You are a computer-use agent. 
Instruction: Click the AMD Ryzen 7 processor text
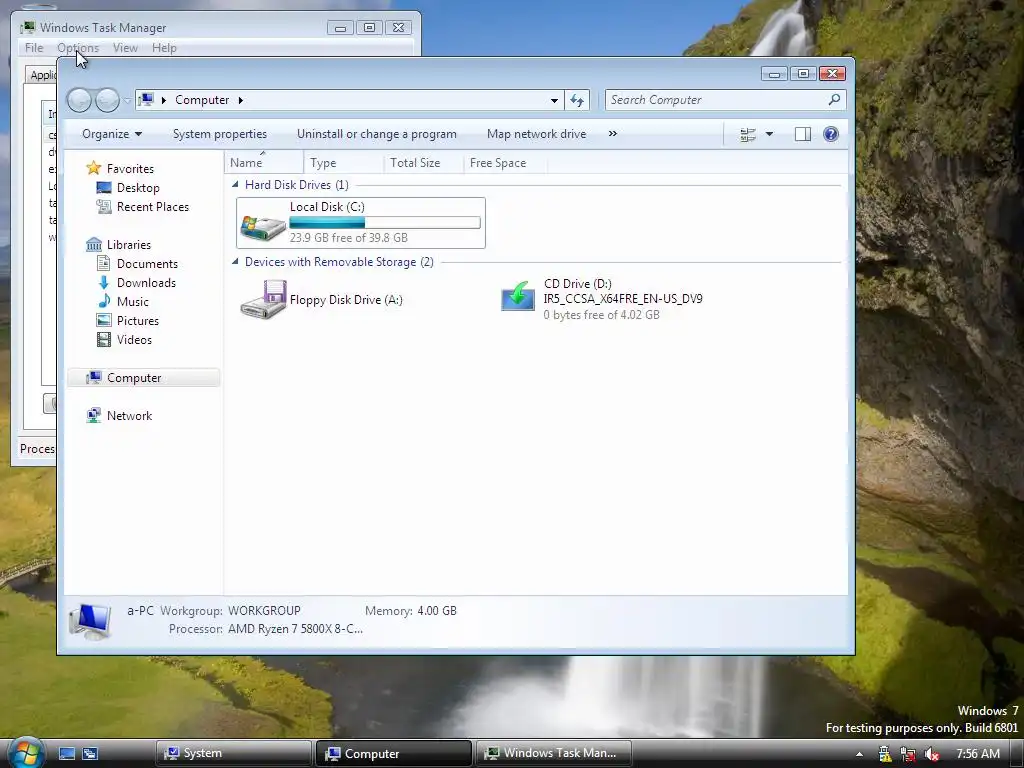point(295,629)
